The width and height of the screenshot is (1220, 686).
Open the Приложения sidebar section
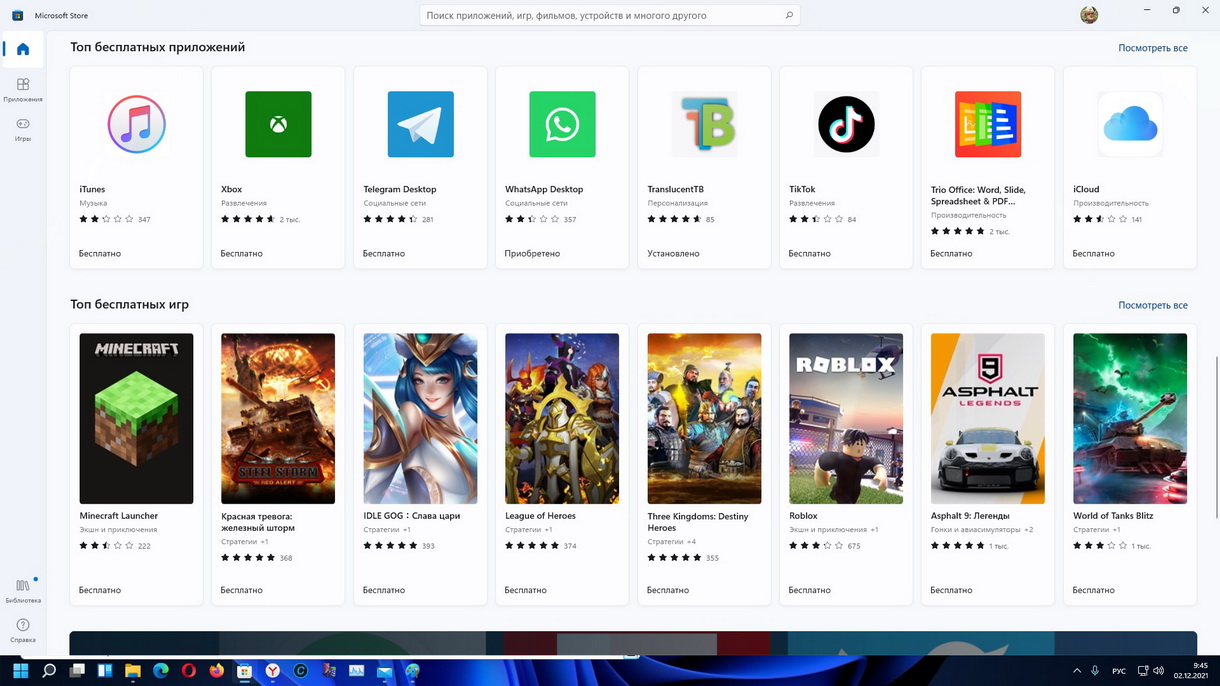[x=23, y=89]
